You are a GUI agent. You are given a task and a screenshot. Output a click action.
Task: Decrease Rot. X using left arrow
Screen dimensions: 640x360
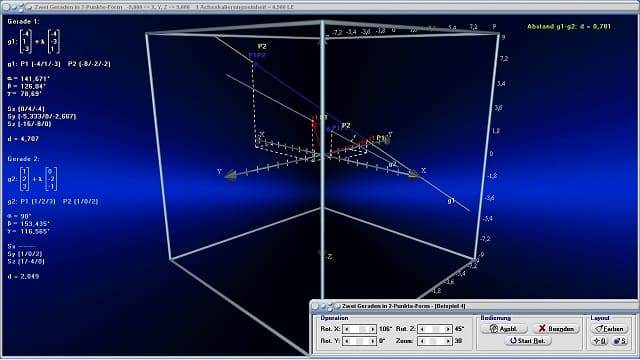pyautogui.click(x=347, y=329)
